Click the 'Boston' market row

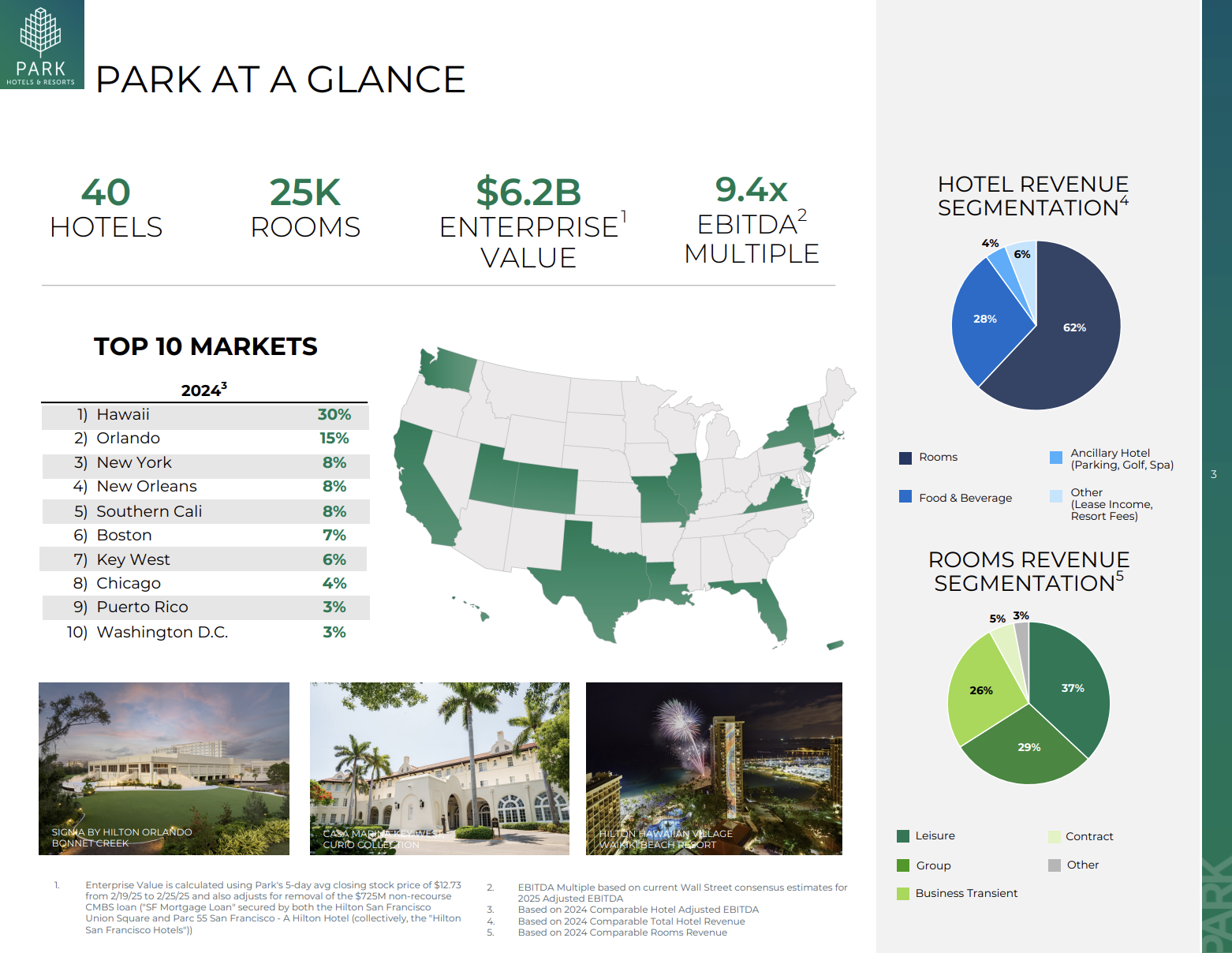[205, 536]
